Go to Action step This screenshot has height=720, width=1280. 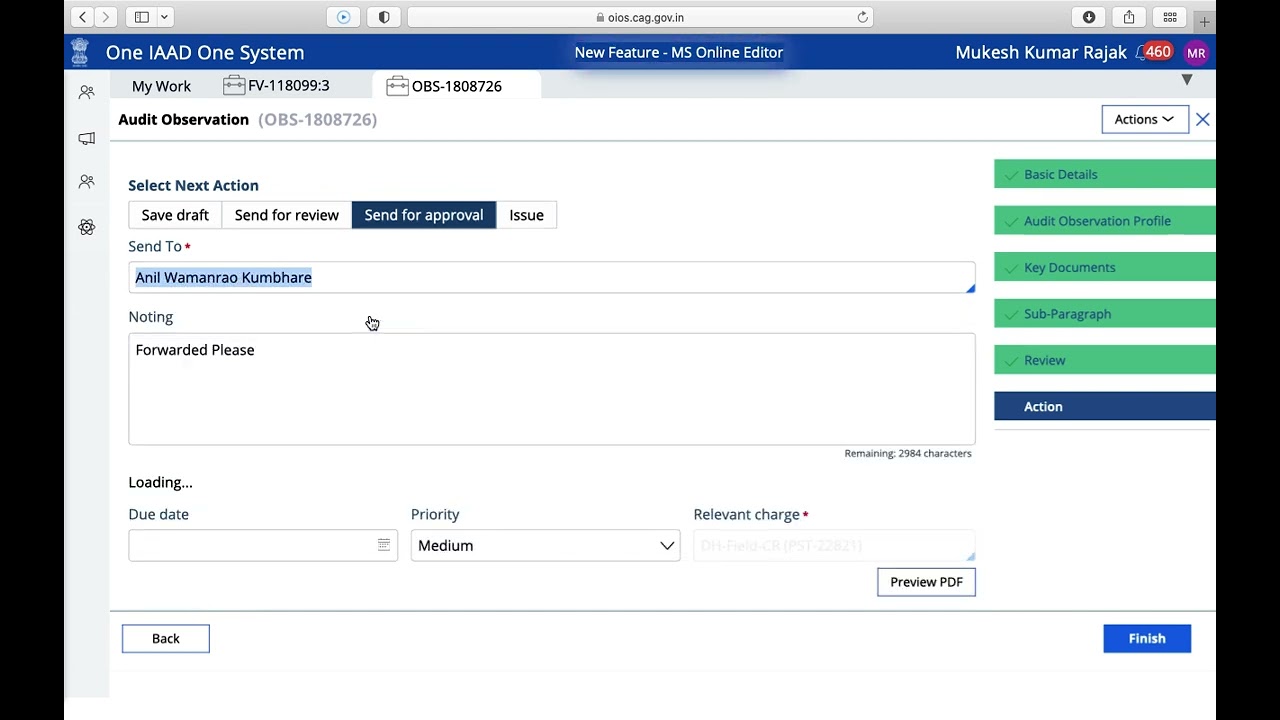1105,406
